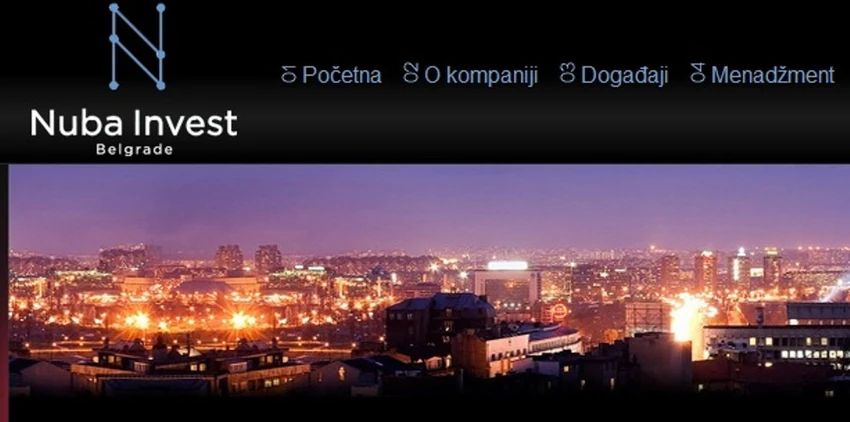Select the Menadžment menu item

coord(772,74)
